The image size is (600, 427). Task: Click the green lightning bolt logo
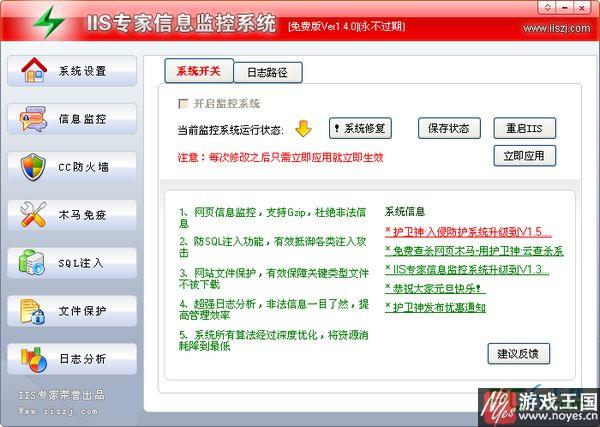pyautogui.click(x=48, y=22)
